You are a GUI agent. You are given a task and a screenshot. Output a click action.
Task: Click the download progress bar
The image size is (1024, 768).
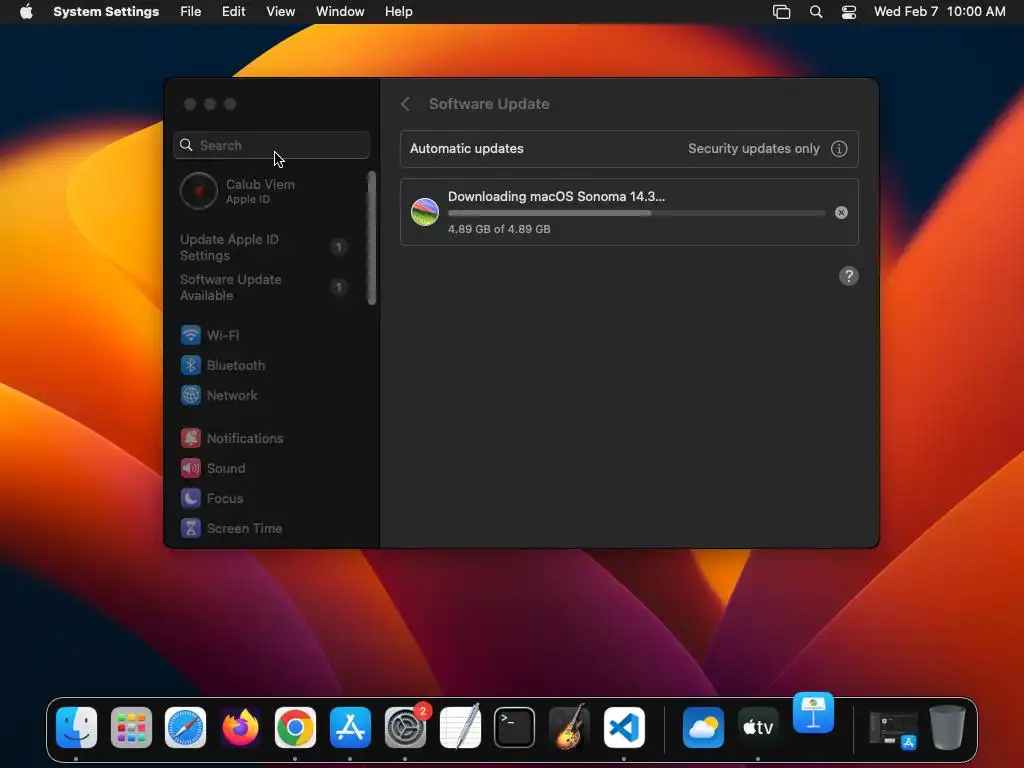point(637,213)
